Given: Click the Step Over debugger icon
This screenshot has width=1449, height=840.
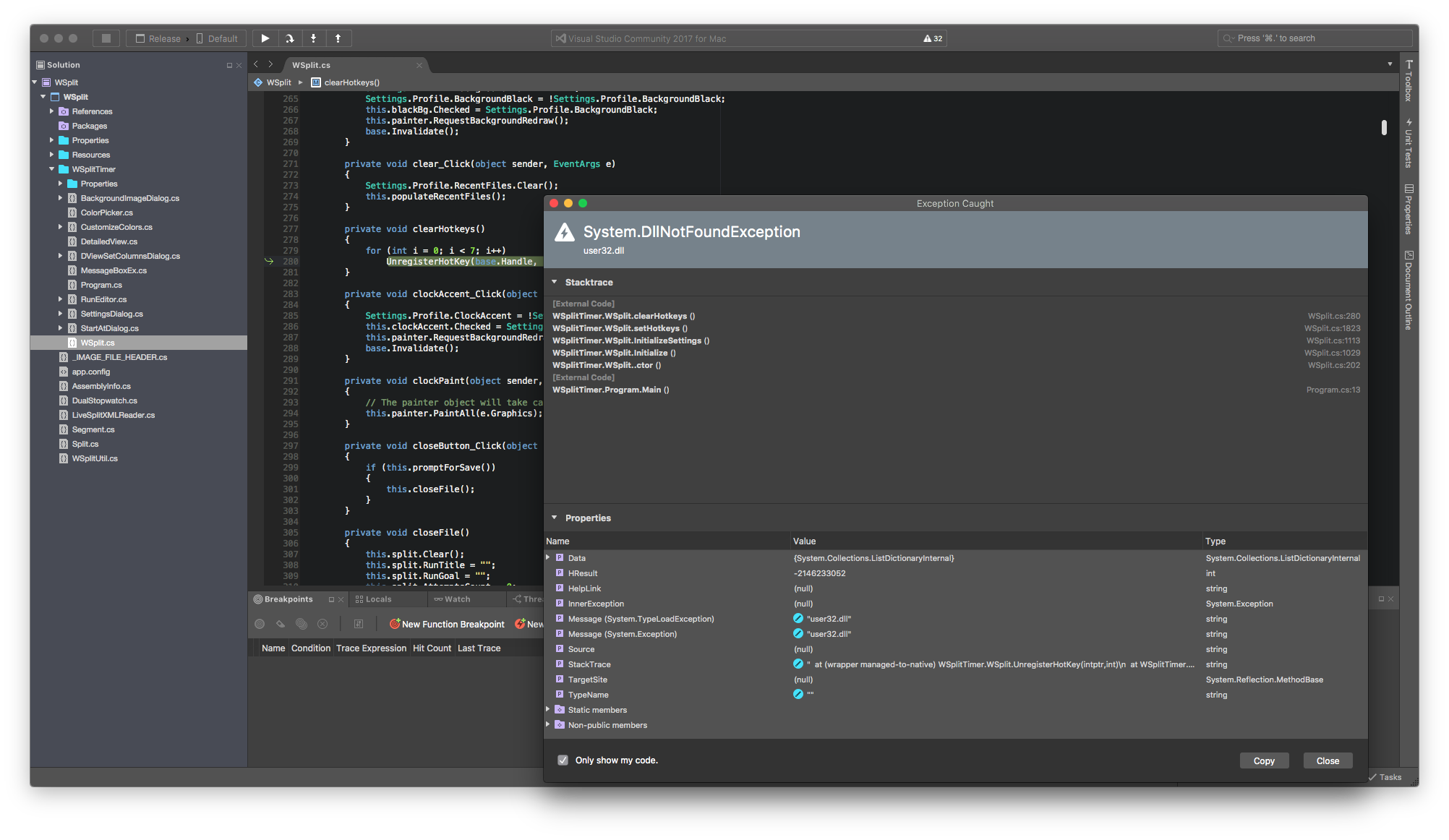Looking at the screenshot, I should coord(289,38).
